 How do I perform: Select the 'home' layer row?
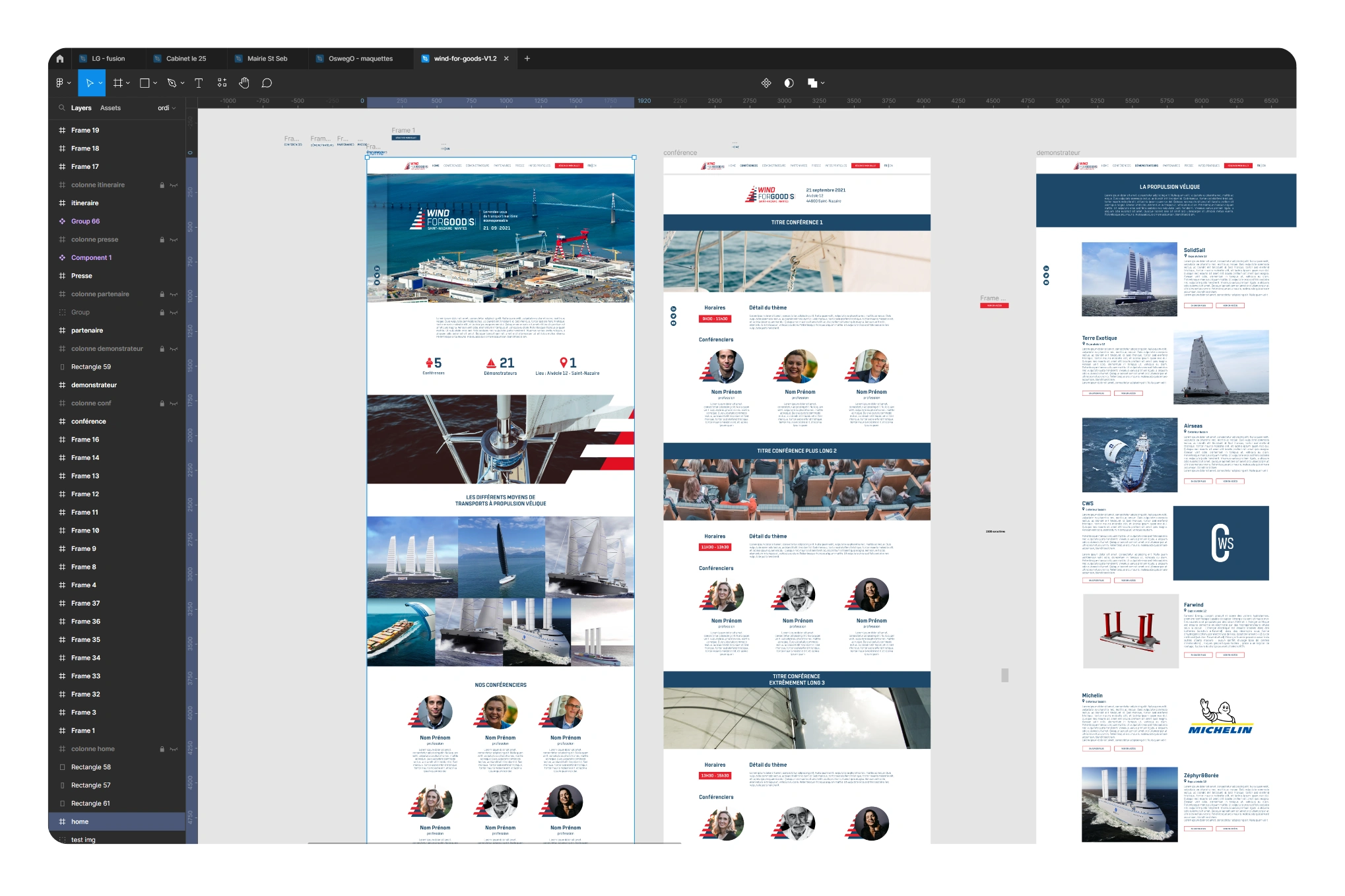[x=117, y=822]
